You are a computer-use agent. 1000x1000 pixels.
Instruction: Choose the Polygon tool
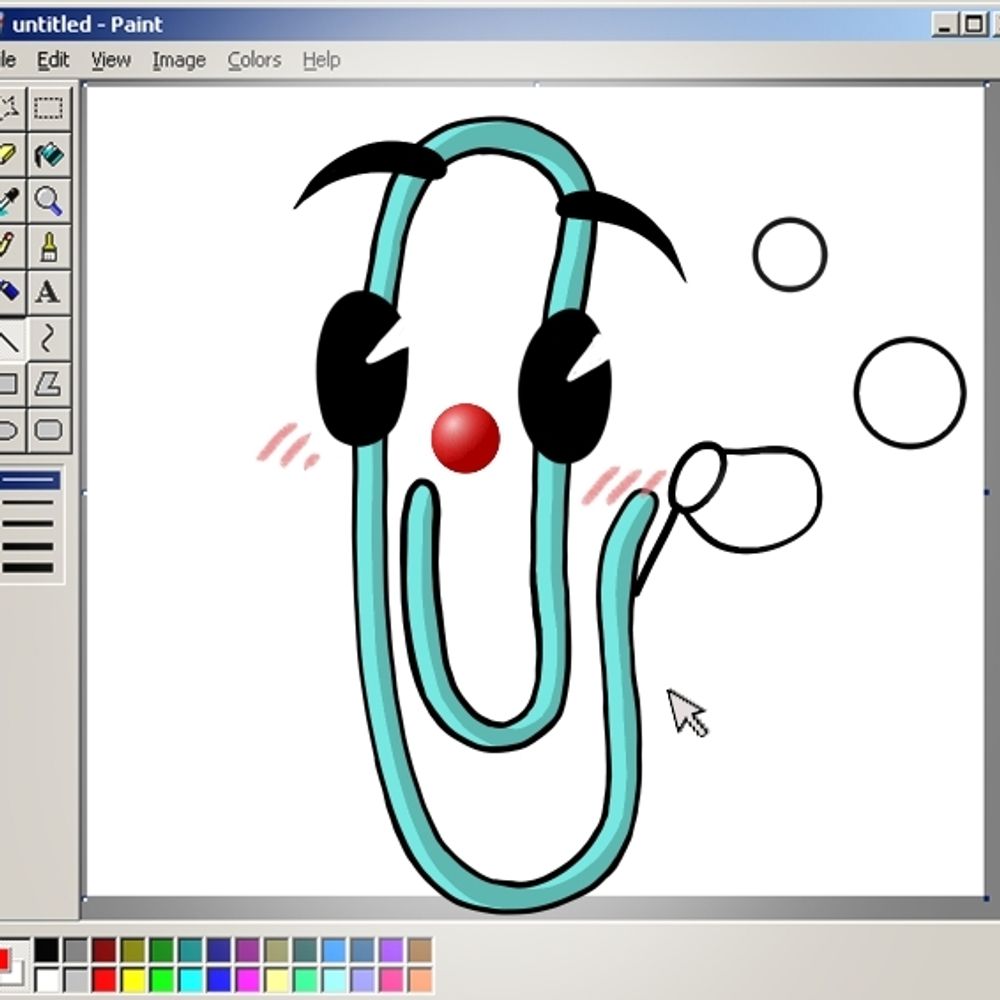(49, 385)
